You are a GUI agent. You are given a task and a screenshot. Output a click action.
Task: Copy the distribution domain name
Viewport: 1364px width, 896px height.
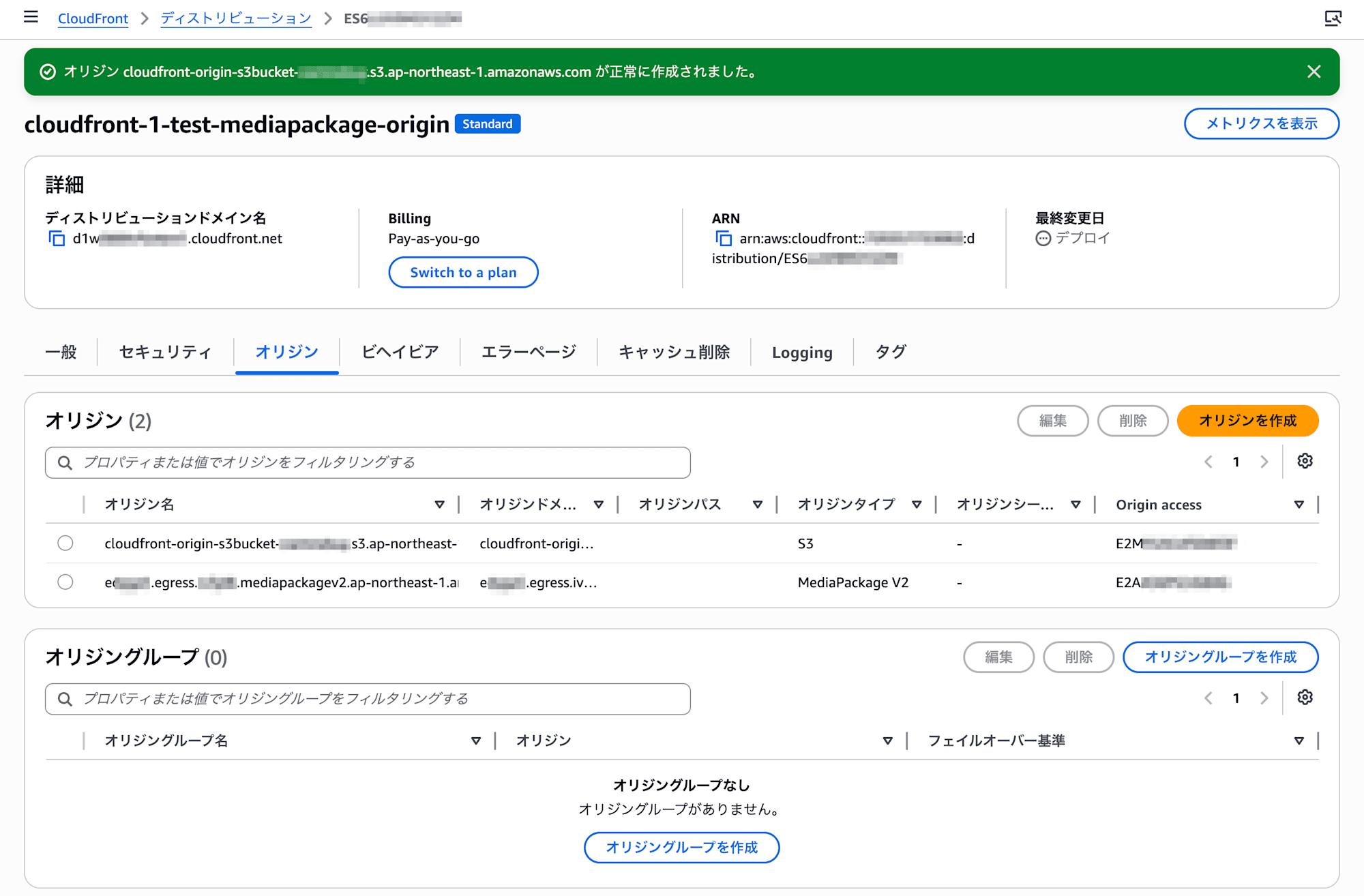(57, 239)
